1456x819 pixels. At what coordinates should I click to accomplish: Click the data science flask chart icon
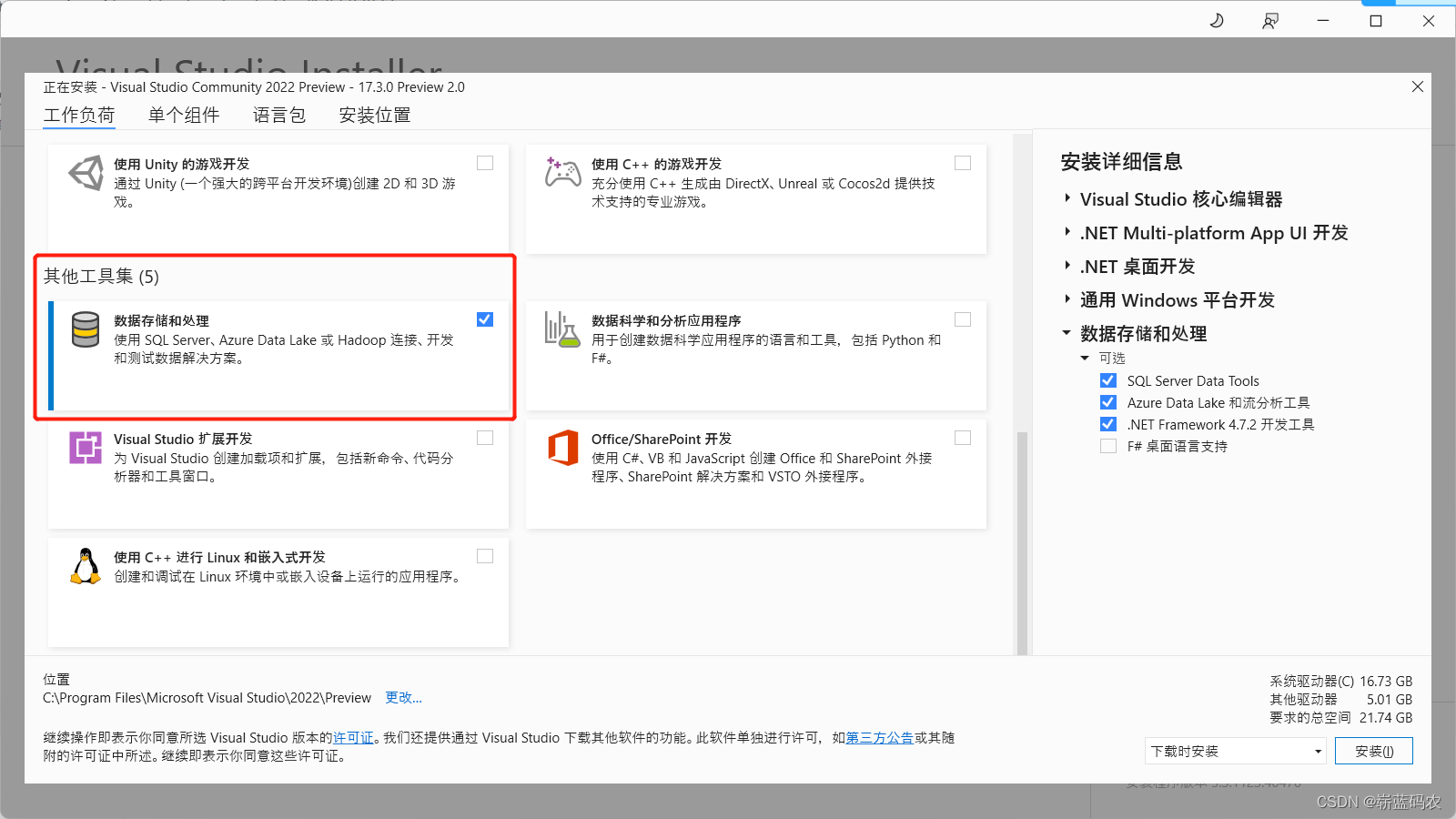[562, 329]
